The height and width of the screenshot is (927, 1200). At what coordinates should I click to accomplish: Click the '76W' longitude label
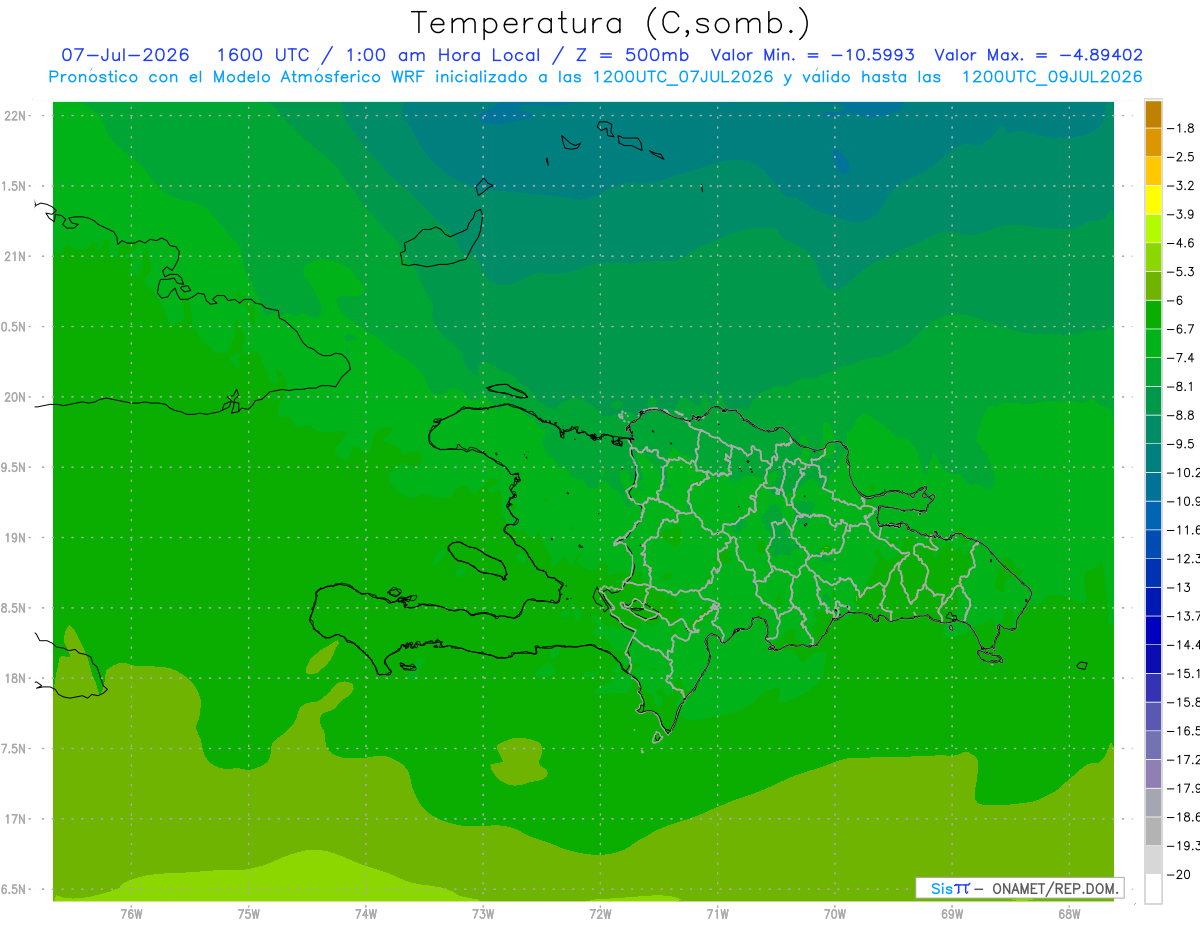point(131,914)
